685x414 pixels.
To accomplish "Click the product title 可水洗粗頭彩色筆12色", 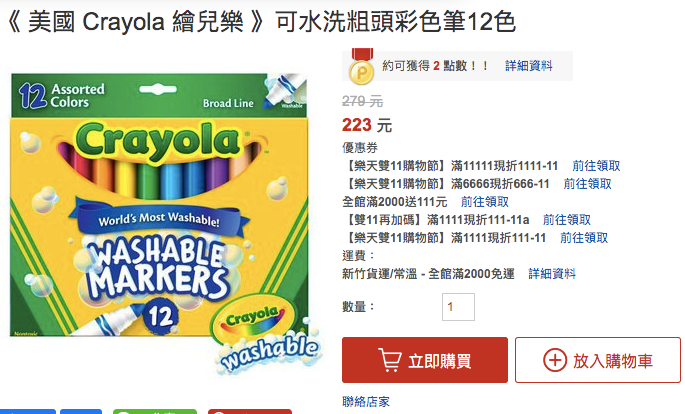I will pos(396,21).
